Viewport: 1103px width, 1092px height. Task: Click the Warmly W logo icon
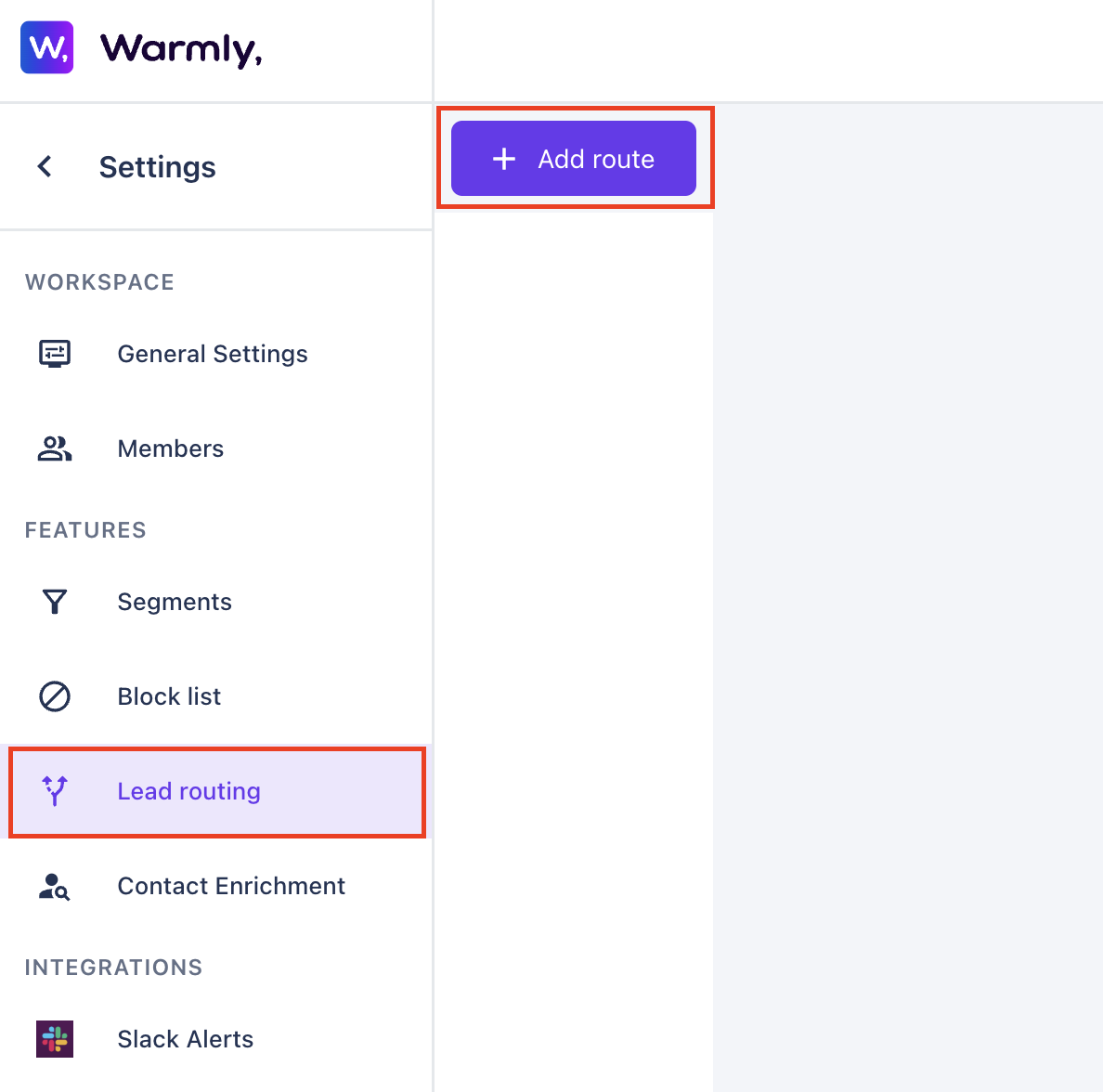click(47, 47)
